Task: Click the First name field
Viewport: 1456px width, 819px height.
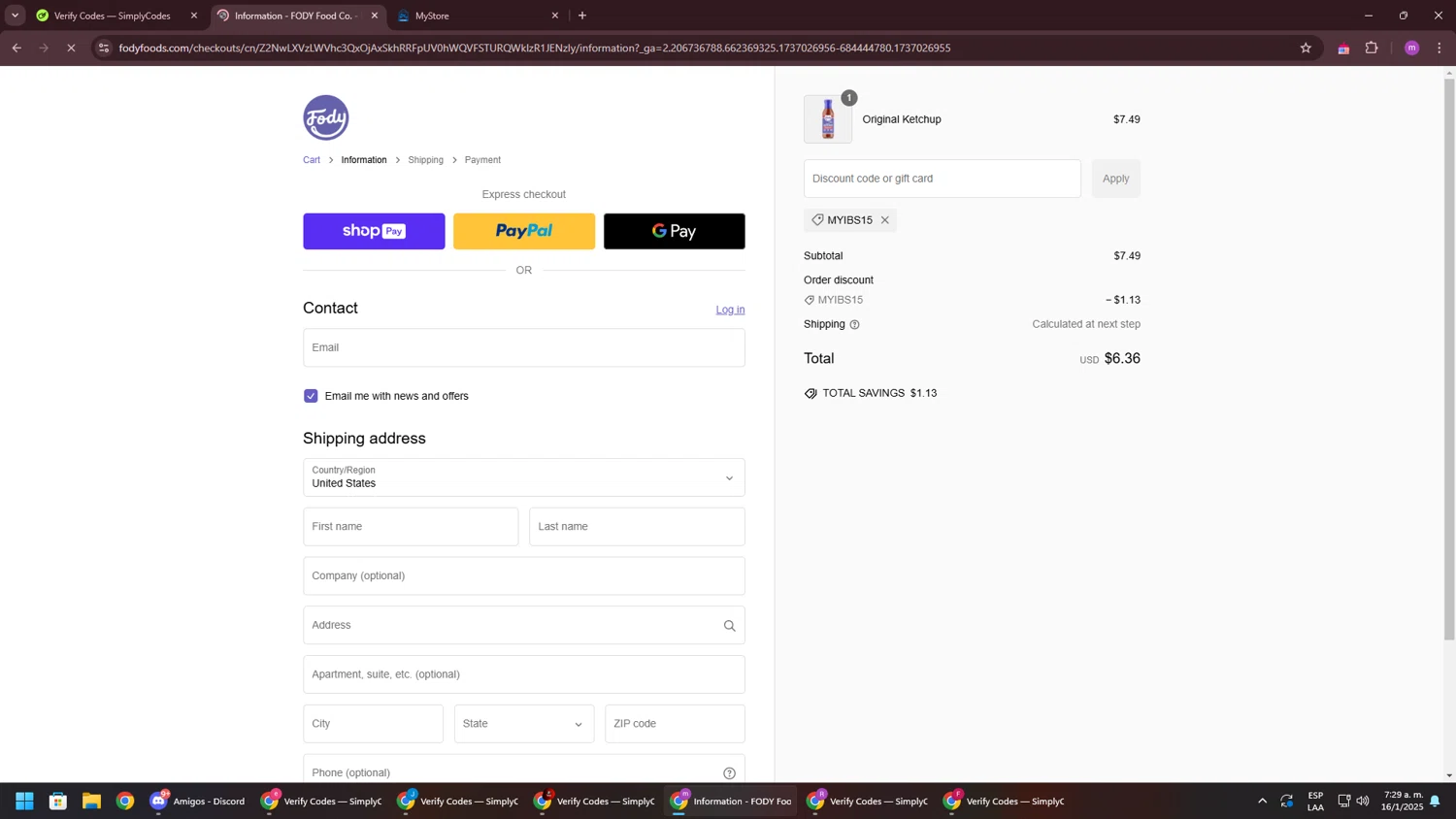Action: 411,527
